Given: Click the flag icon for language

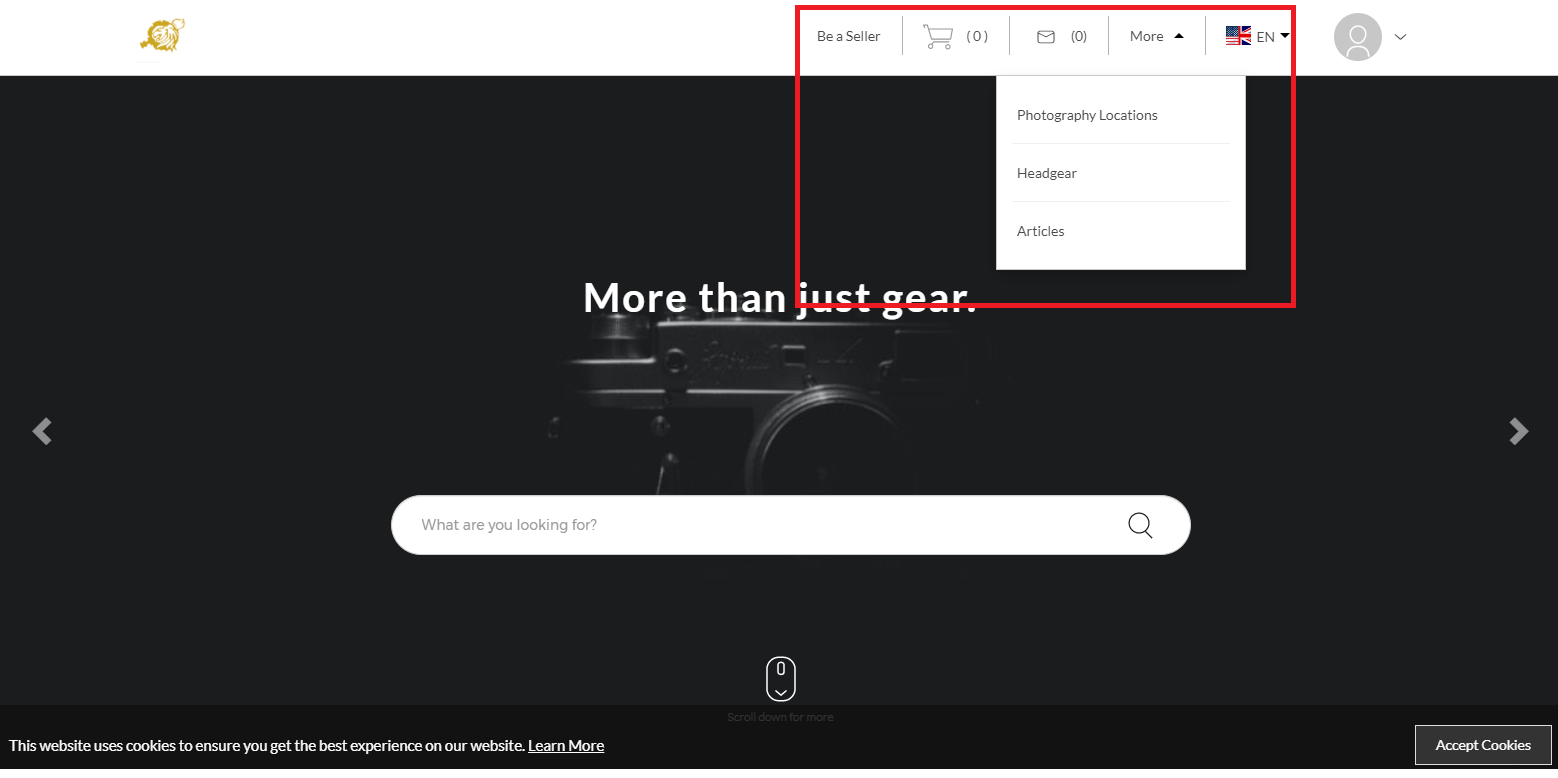Looking at the screenshot, I should click(x=1238, y=36).
